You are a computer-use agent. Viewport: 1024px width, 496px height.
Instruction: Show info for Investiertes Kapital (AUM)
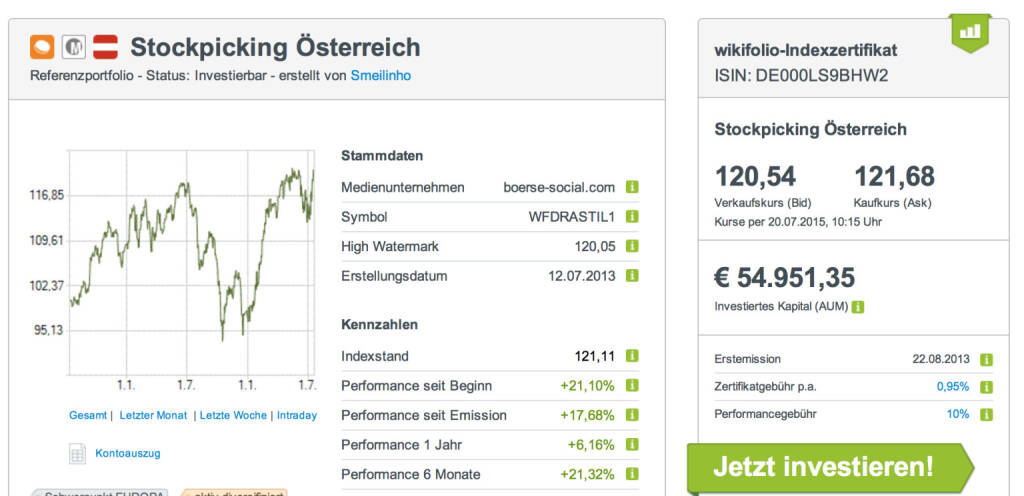859,307
